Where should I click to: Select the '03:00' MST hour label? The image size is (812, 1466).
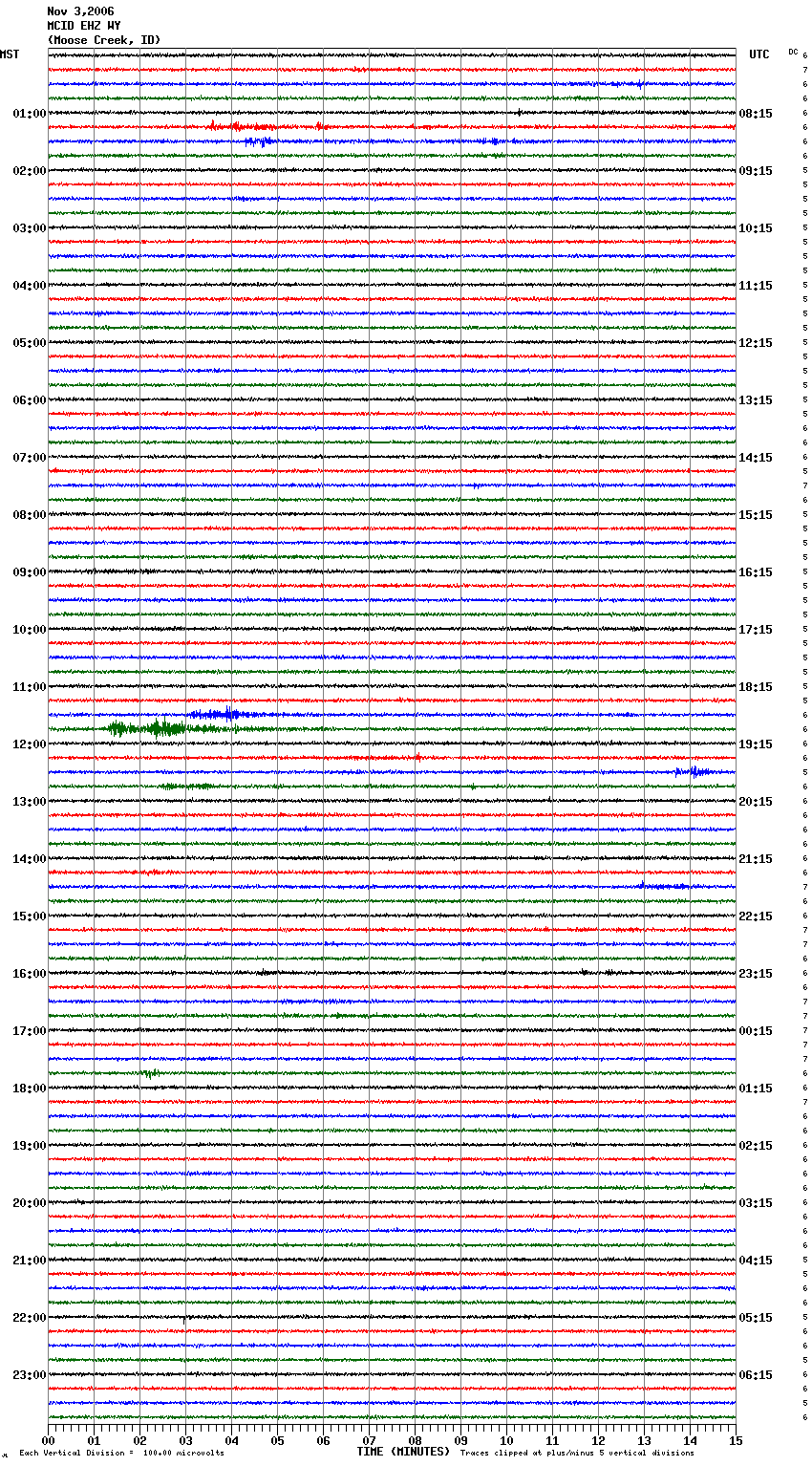[30, 228]
